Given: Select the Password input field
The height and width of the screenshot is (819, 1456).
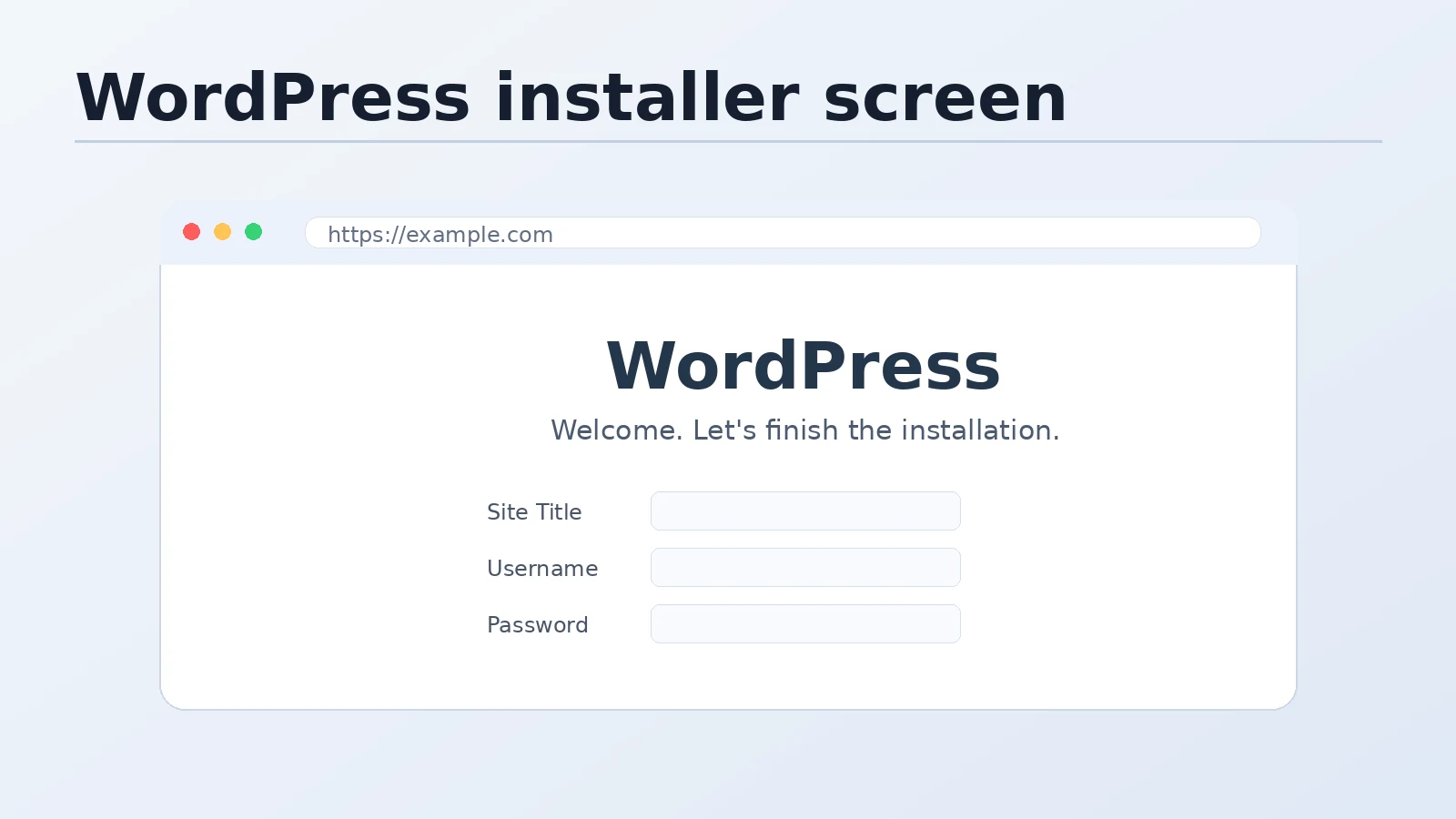Looking at the screenshot, I should (805, 623).
